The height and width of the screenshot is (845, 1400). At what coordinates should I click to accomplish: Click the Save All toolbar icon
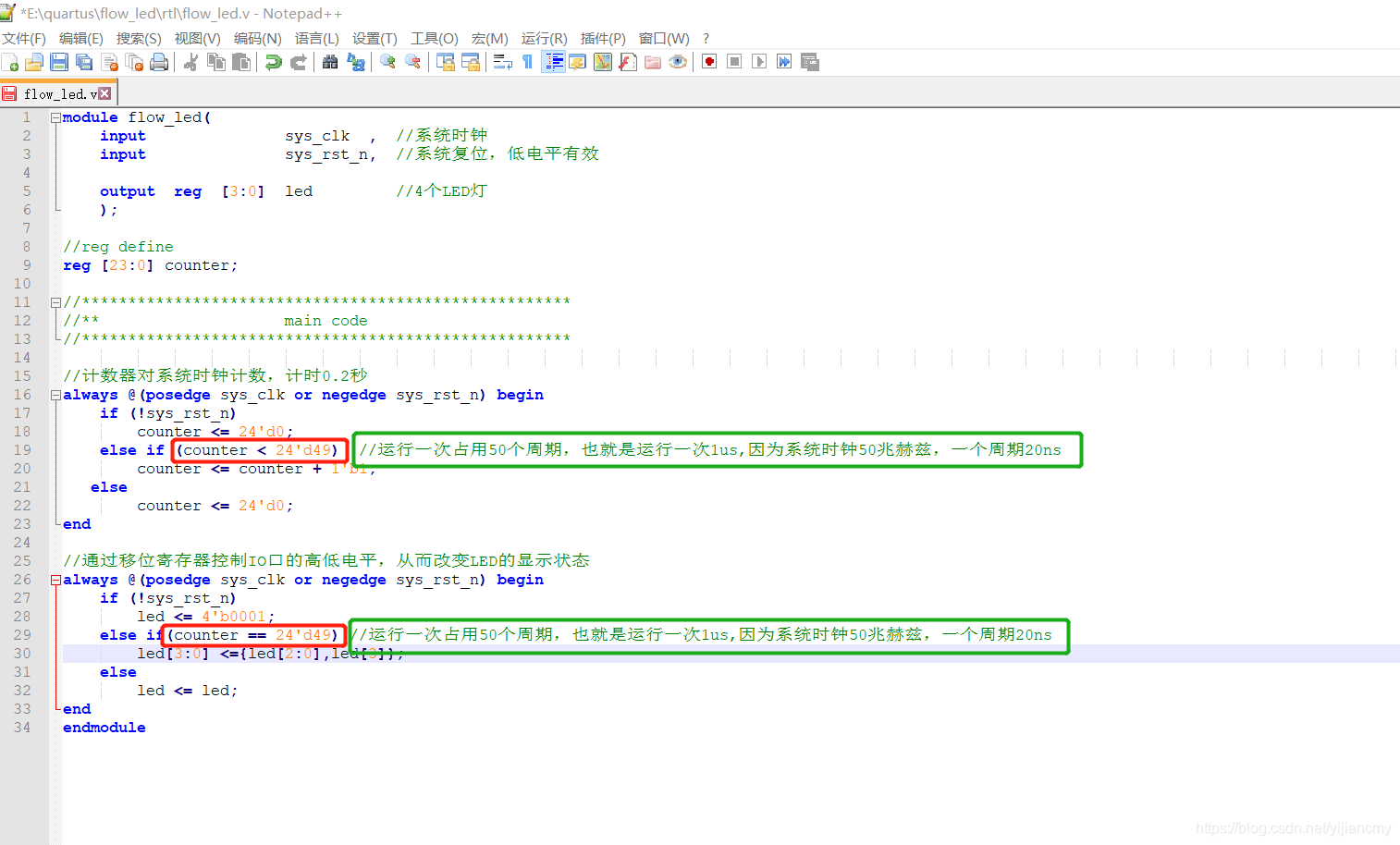(x=84, y=62)
